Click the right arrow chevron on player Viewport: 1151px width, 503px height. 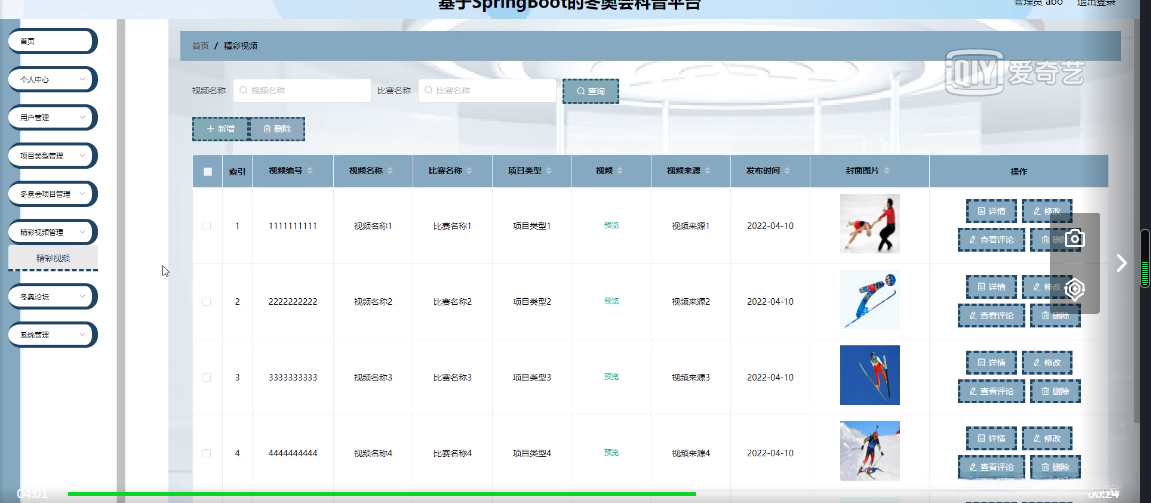[x=1121, y=263]
